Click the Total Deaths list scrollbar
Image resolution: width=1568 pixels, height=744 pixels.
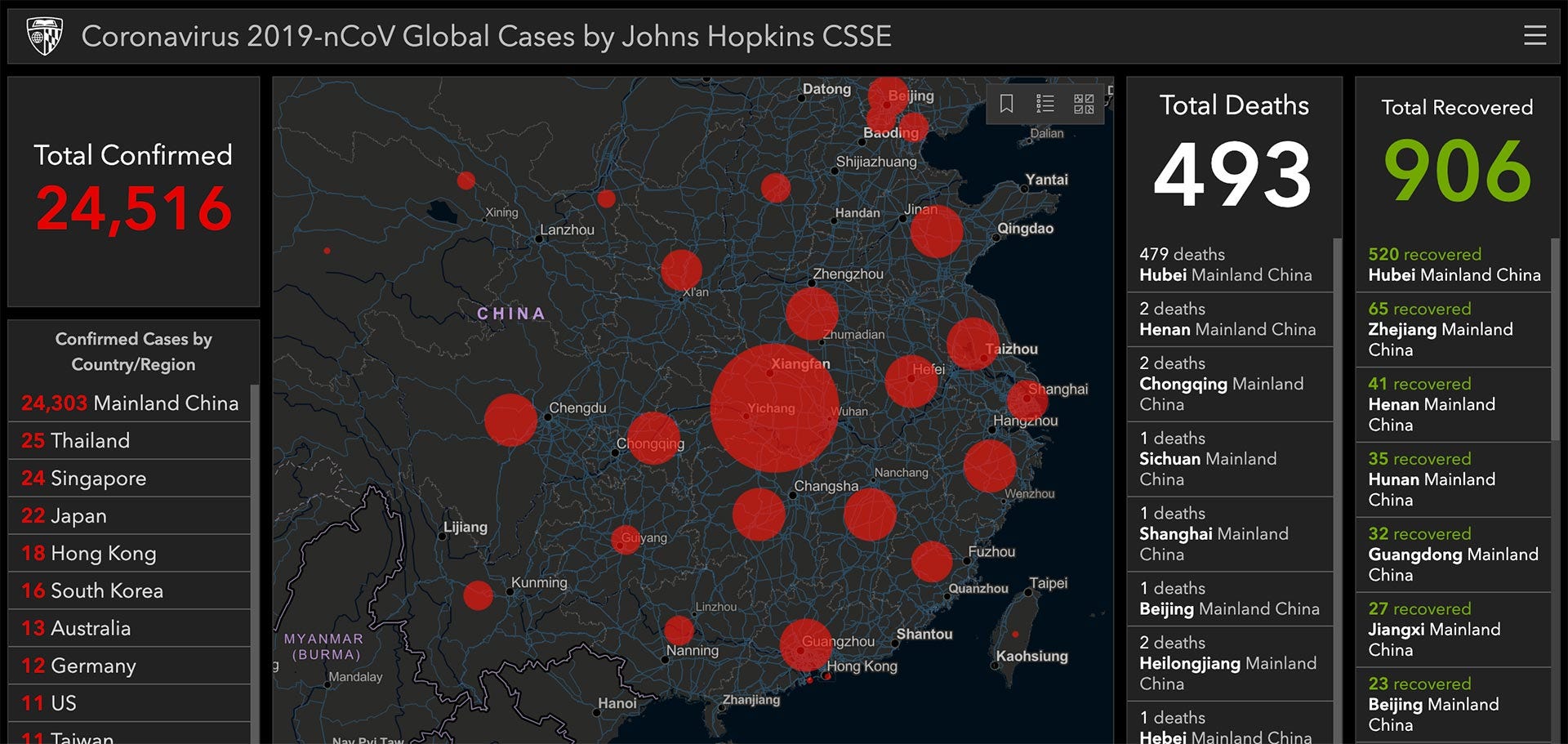tap(1338, 490)
